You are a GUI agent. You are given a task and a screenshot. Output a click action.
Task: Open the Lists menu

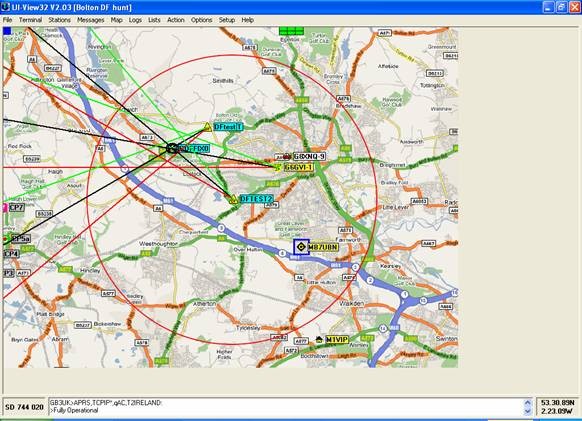tap(154, 20)
